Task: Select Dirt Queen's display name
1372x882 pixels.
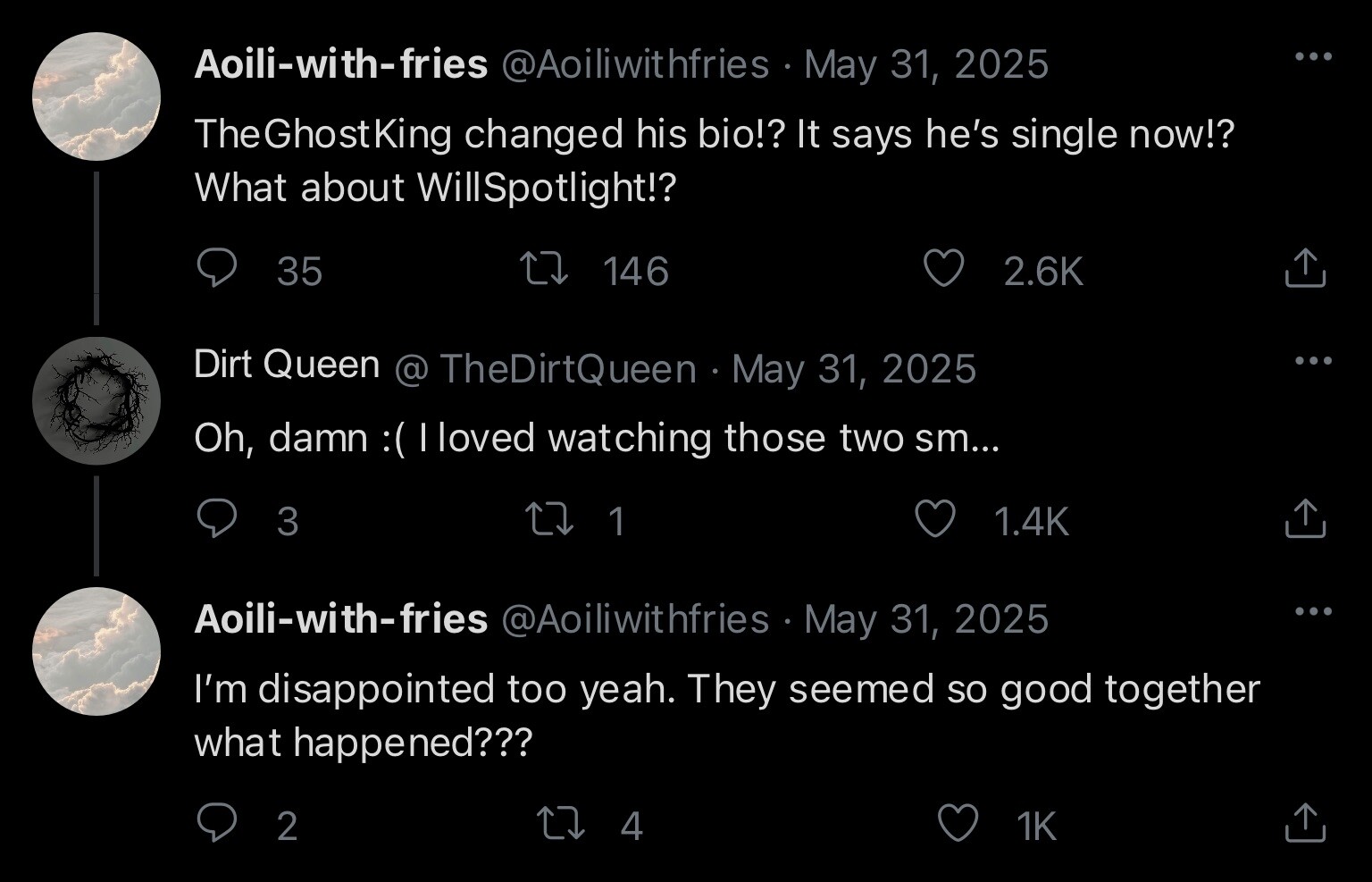Action: click(284, 363)
